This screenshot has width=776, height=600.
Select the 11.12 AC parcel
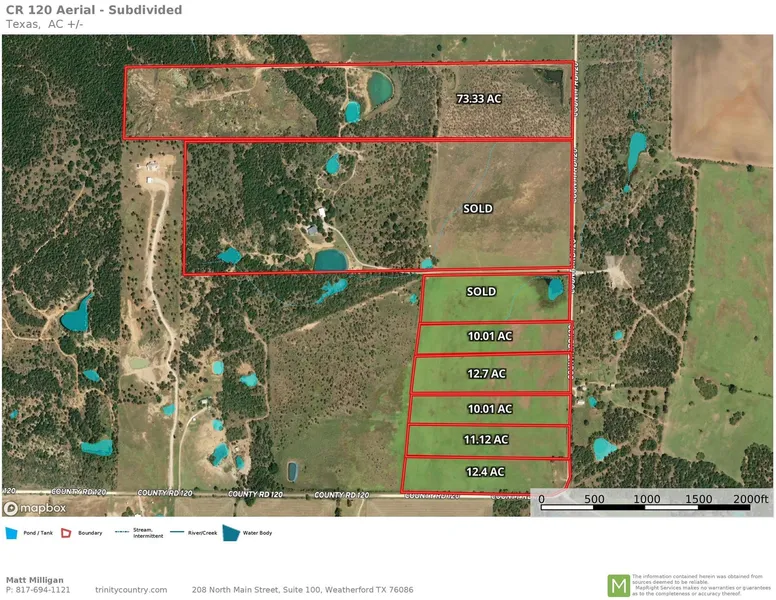(486, 439)
